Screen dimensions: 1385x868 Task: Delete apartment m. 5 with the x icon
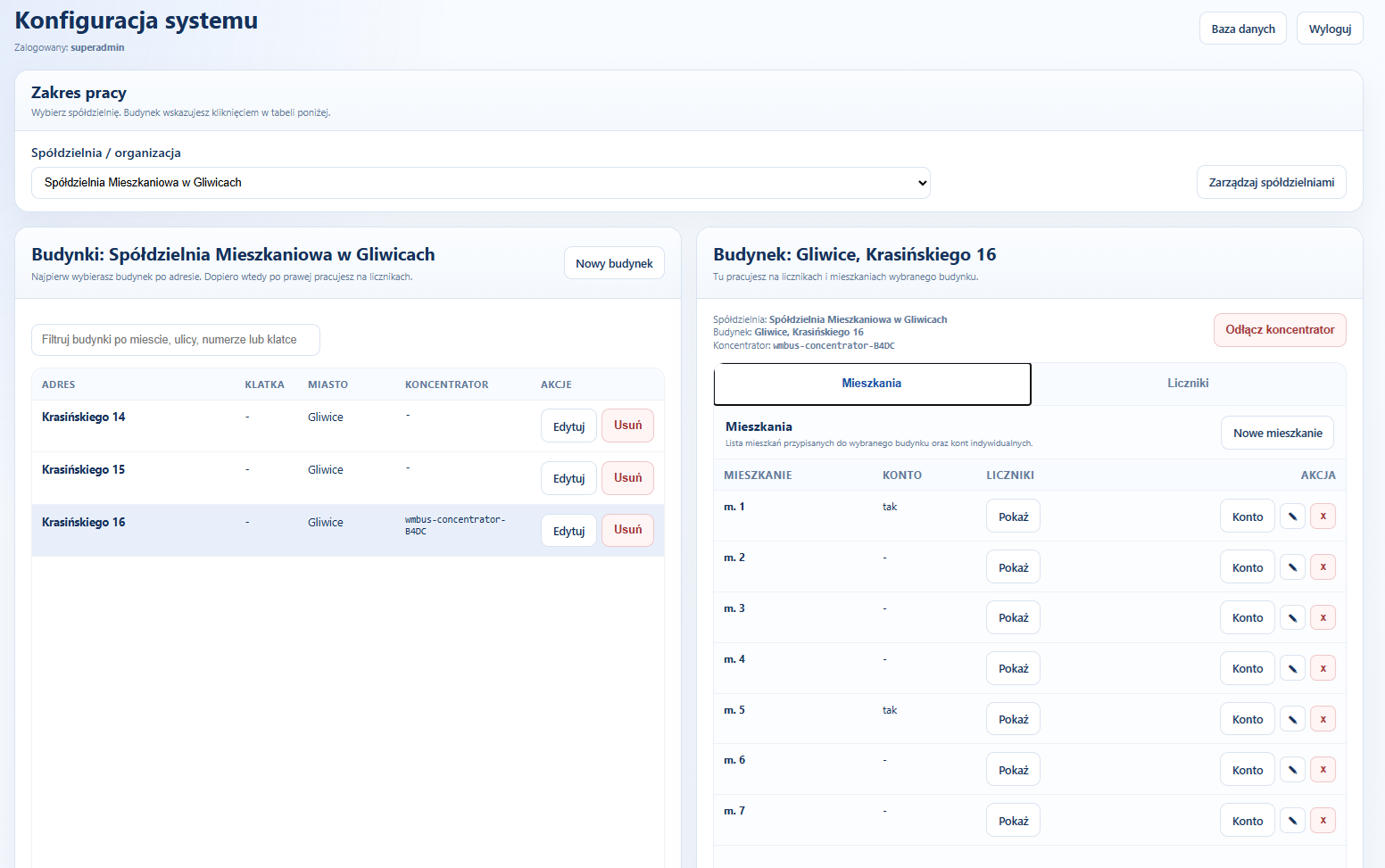(x=1323, y=719)
